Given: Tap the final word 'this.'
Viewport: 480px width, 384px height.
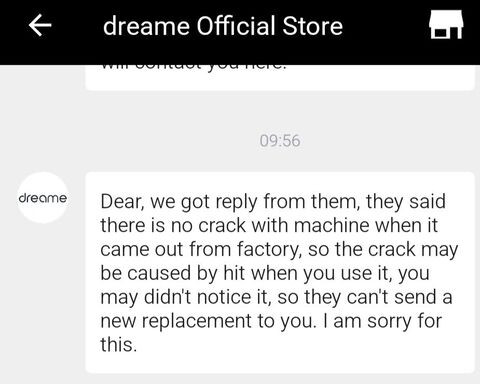Looking at the screenshot, I should pyautogui.click(x=119, y=345).
